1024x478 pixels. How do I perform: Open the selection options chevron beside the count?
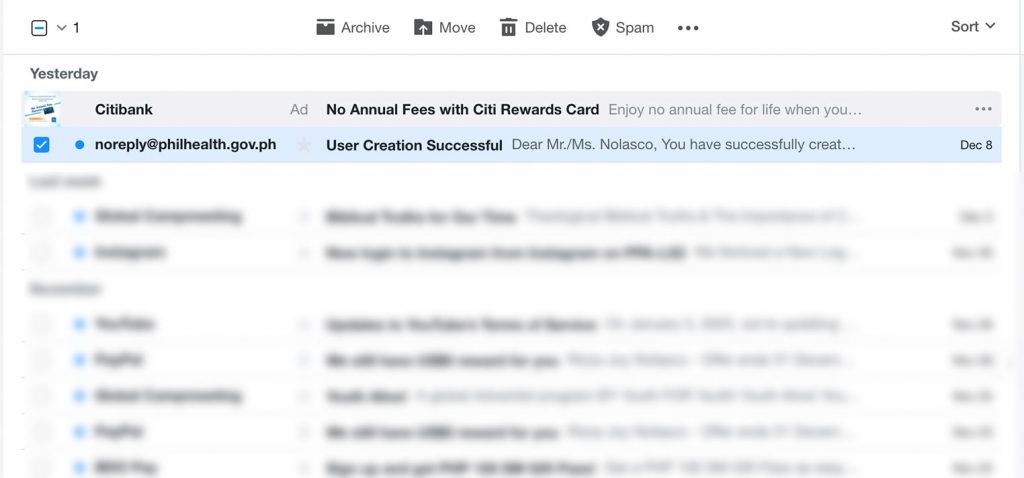(x=61, y=28)
